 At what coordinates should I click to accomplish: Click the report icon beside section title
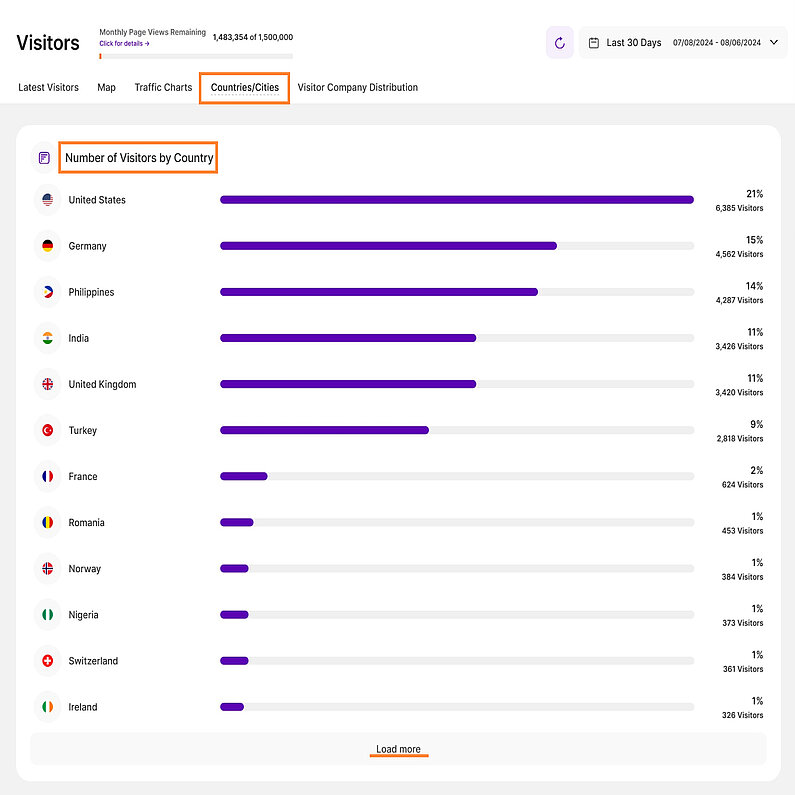[44, 158]
